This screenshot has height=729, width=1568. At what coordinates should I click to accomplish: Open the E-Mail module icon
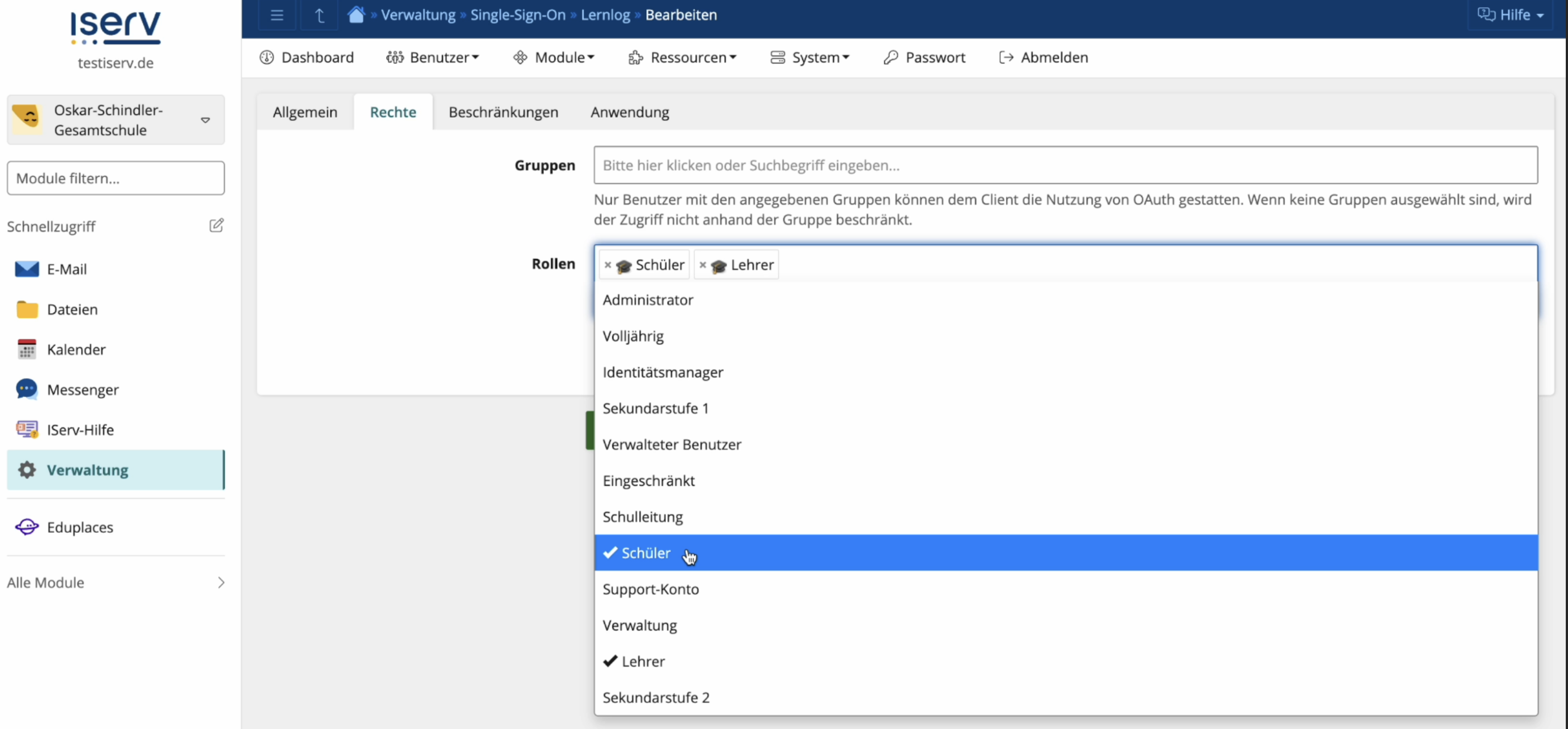click(27, 269)
